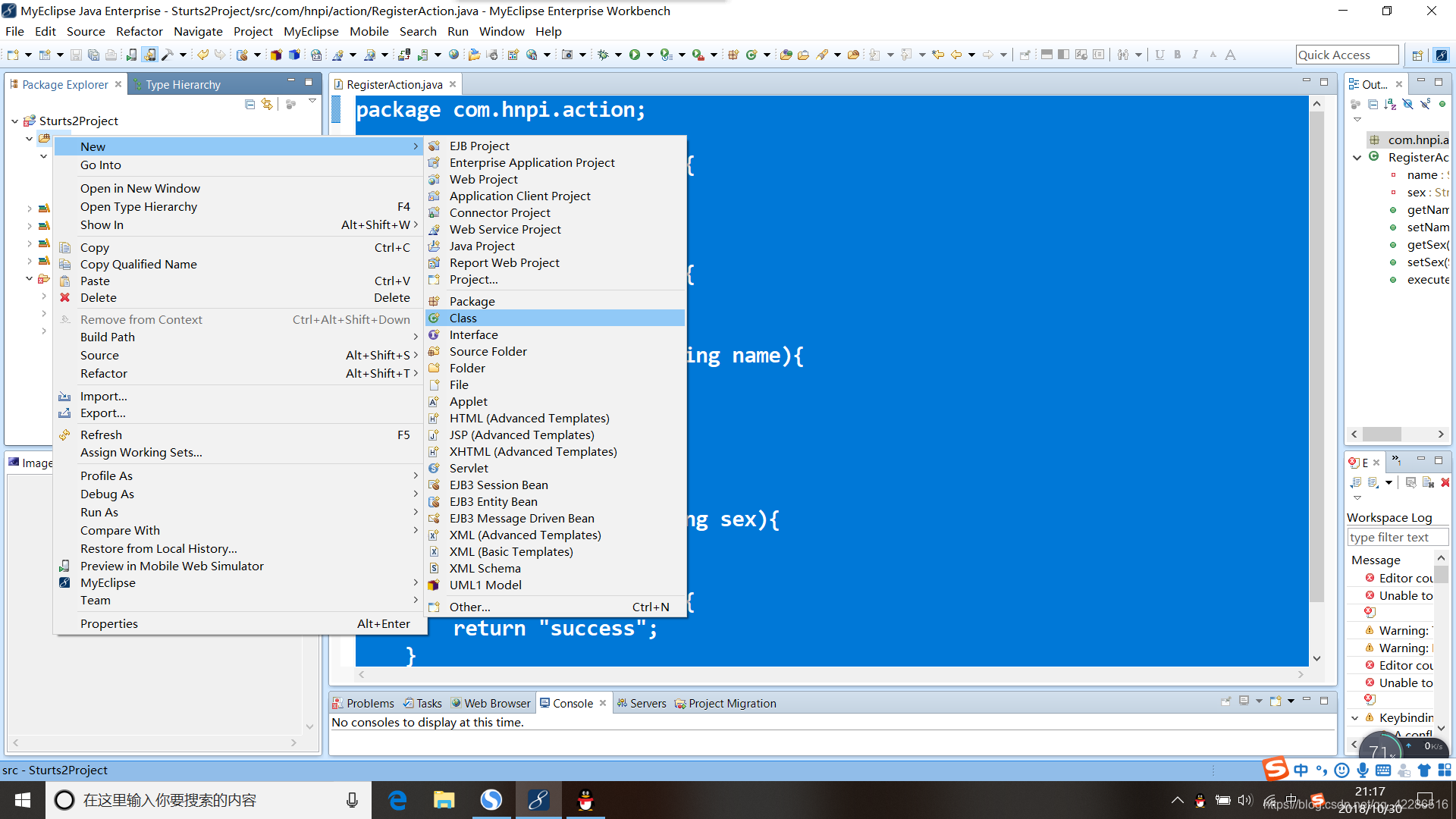The image size is (1456, 819).
Task: Collapse the Sturts2Project tree node
Action: pos(14,121)
